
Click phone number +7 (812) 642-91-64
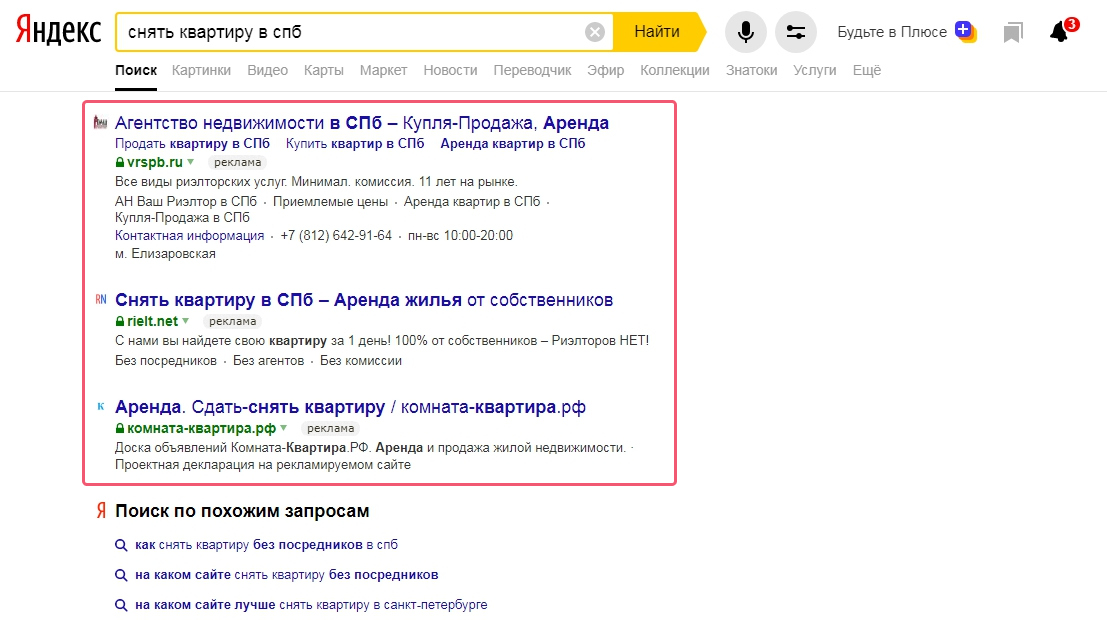pos(336,236)
